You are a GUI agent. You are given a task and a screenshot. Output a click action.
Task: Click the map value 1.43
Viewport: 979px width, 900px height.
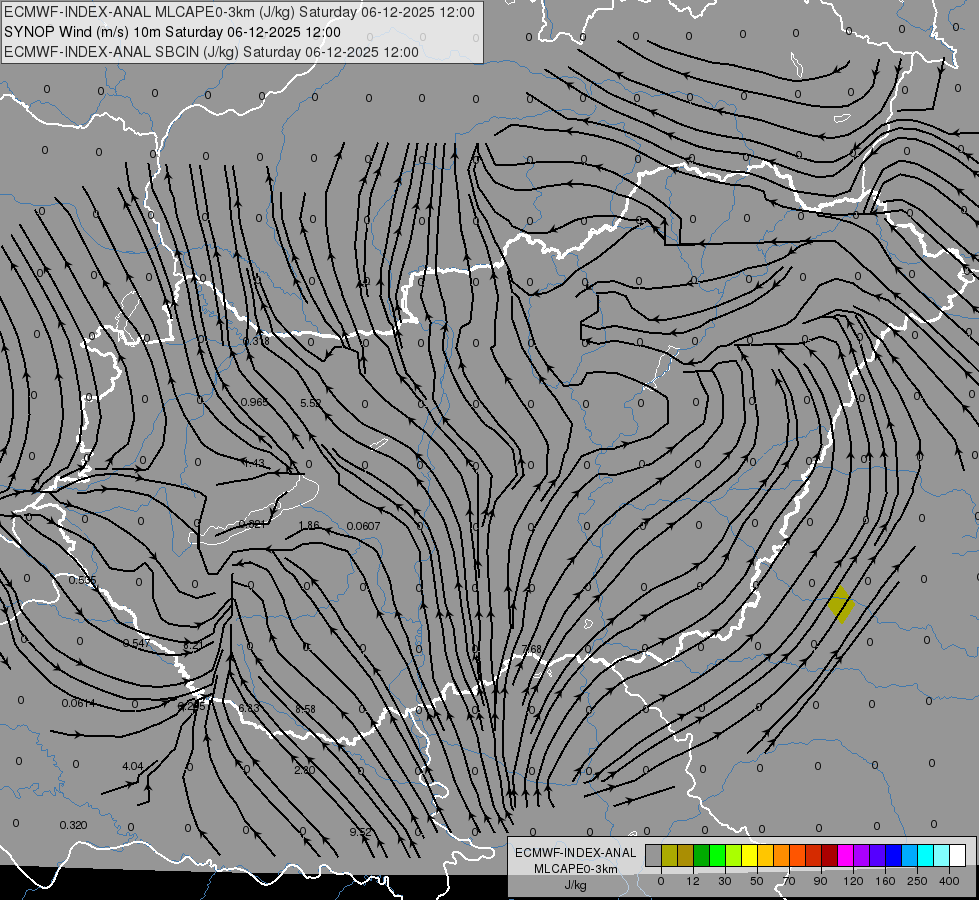[x=253, y=463]
